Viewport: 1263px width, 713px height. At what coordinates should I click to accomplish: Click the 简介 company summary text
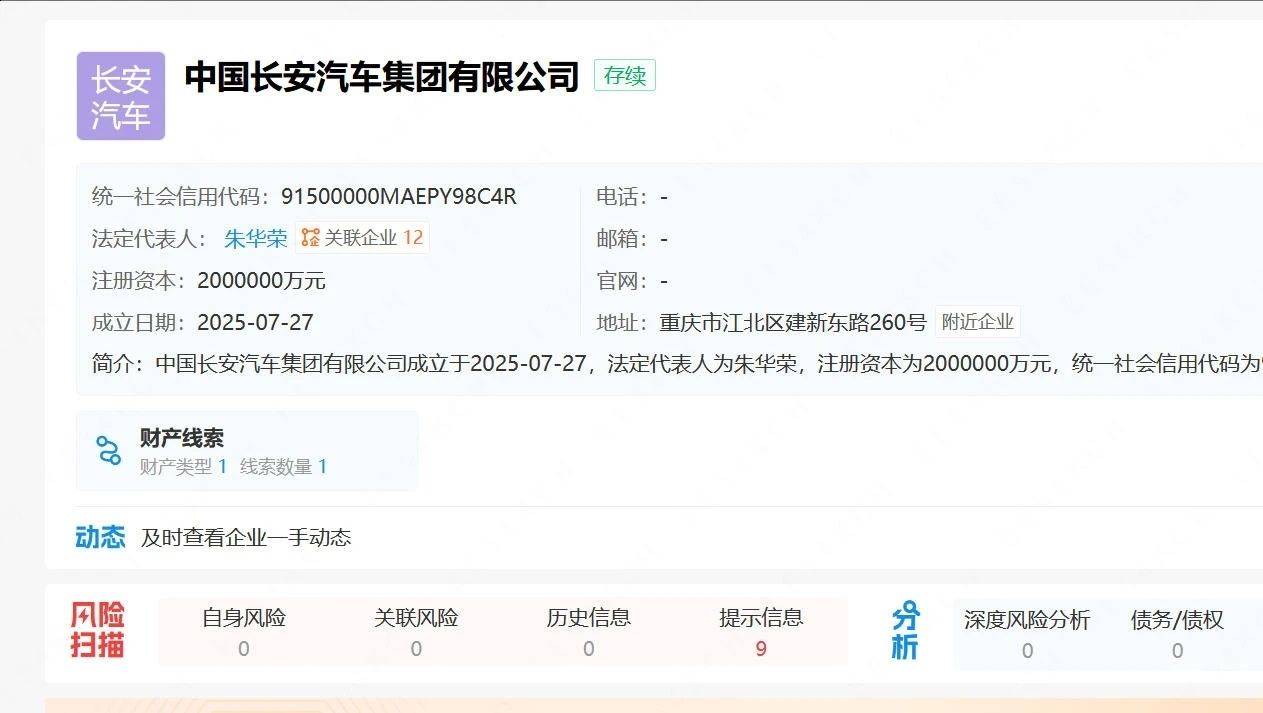coord(677,363)
